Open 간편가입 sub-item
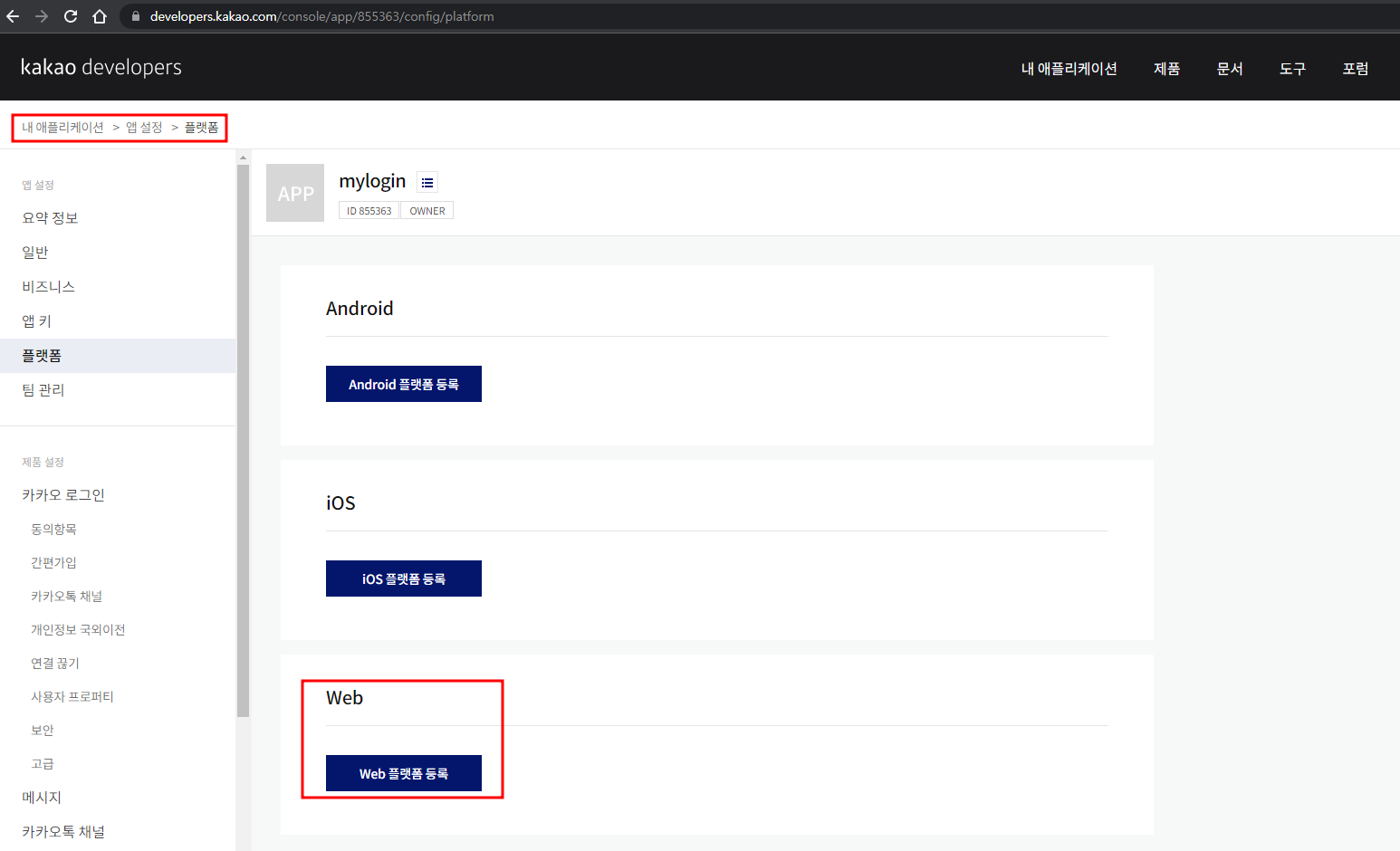The width and height of the screenshot is (1400, 851). pos(53,562)
